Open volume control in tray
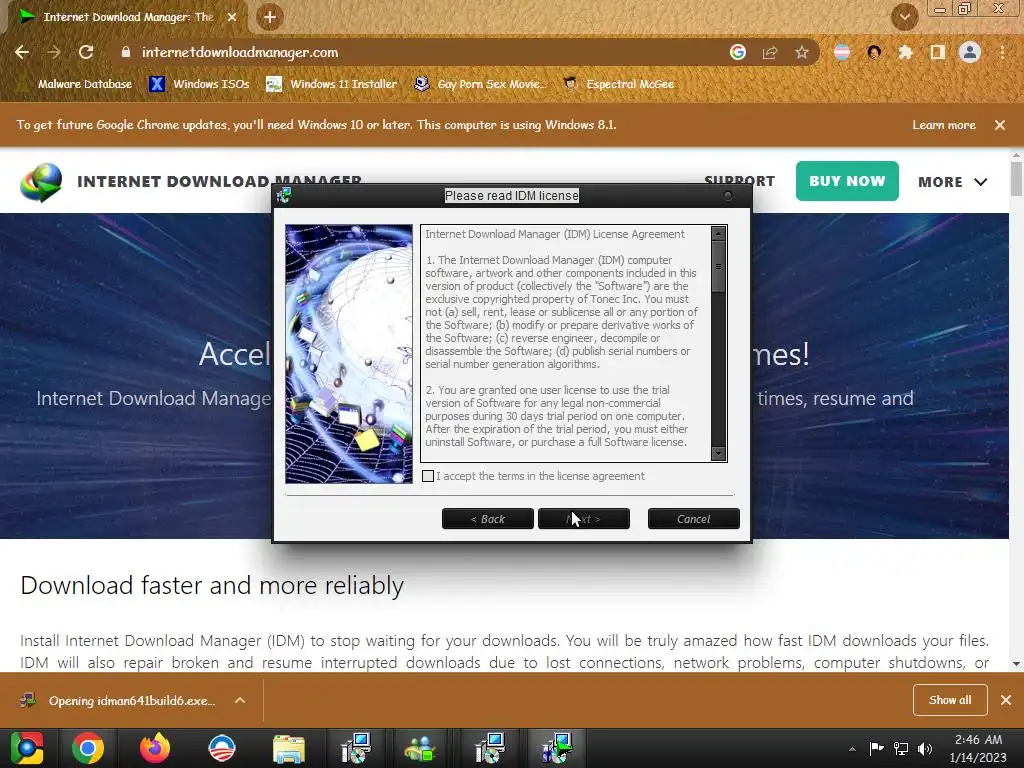Image resolution: width=1024 pixels, height=768 pixels. coord(925,749)
